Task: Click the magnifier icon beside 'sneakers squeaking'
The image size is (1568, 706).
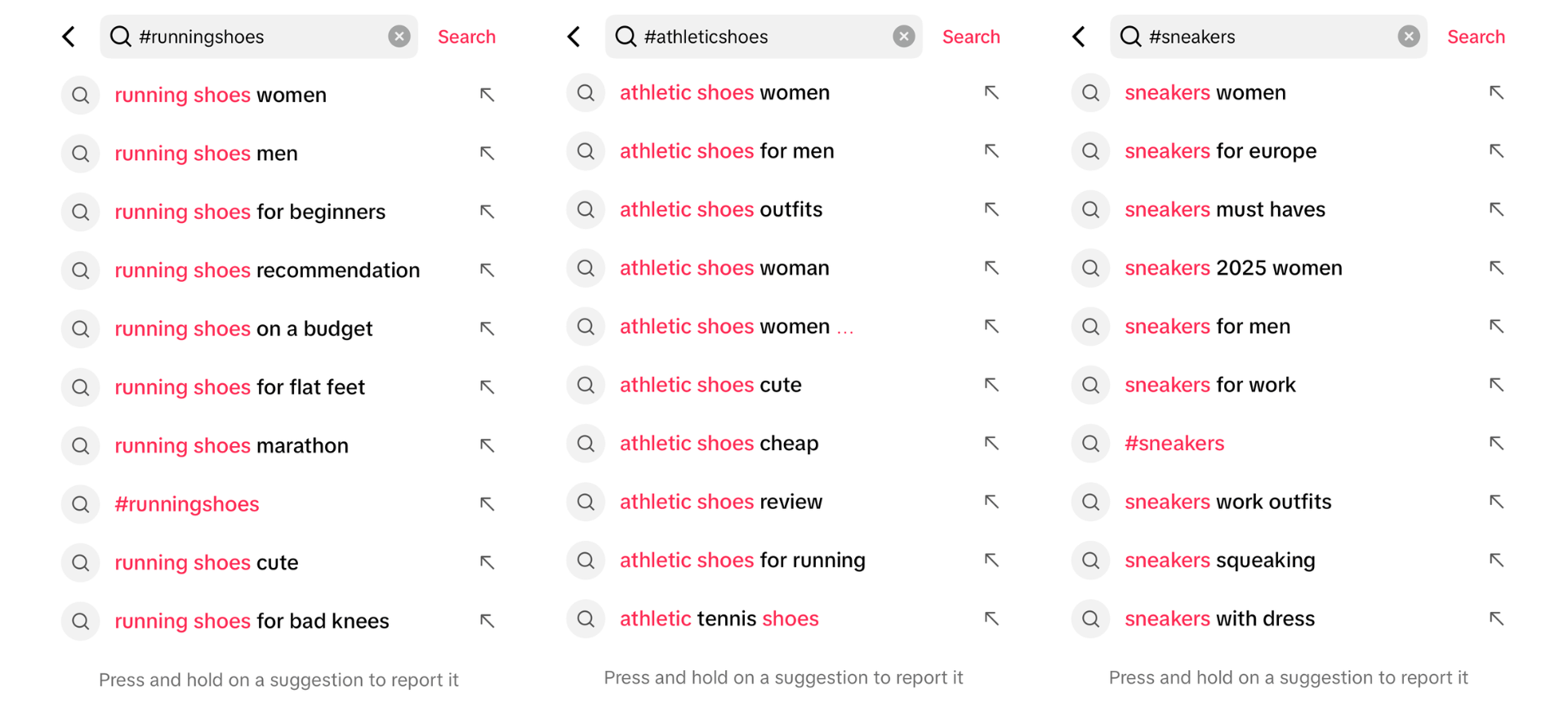Action: click(1090, 561)
